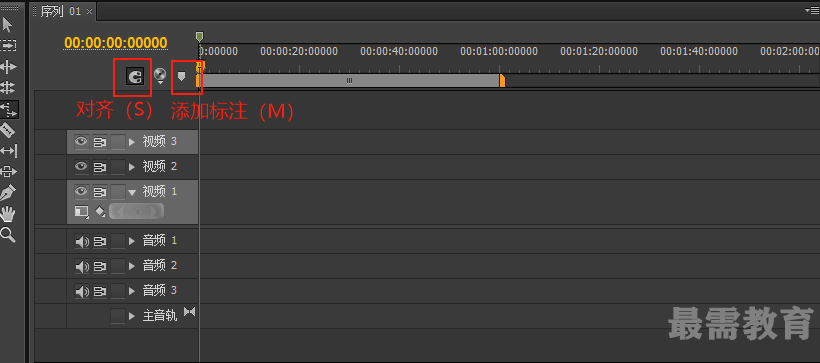Toggle the Snap magnet button
820x363 pixels.
(134, 77)
